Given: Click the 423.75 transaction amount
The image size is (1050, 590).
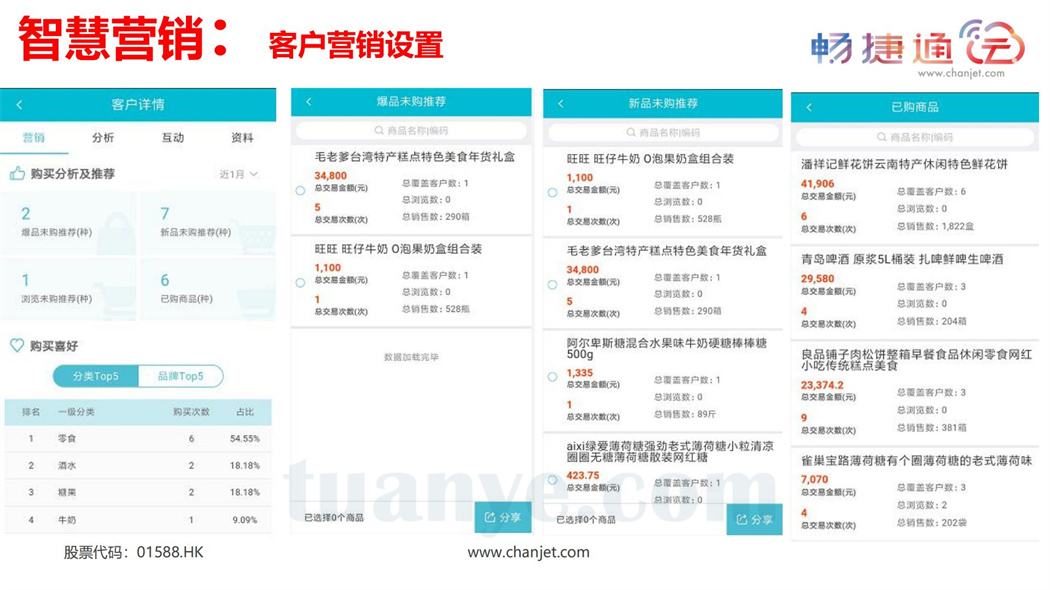Looking at the screenshot, I should (x=583, y=475).
